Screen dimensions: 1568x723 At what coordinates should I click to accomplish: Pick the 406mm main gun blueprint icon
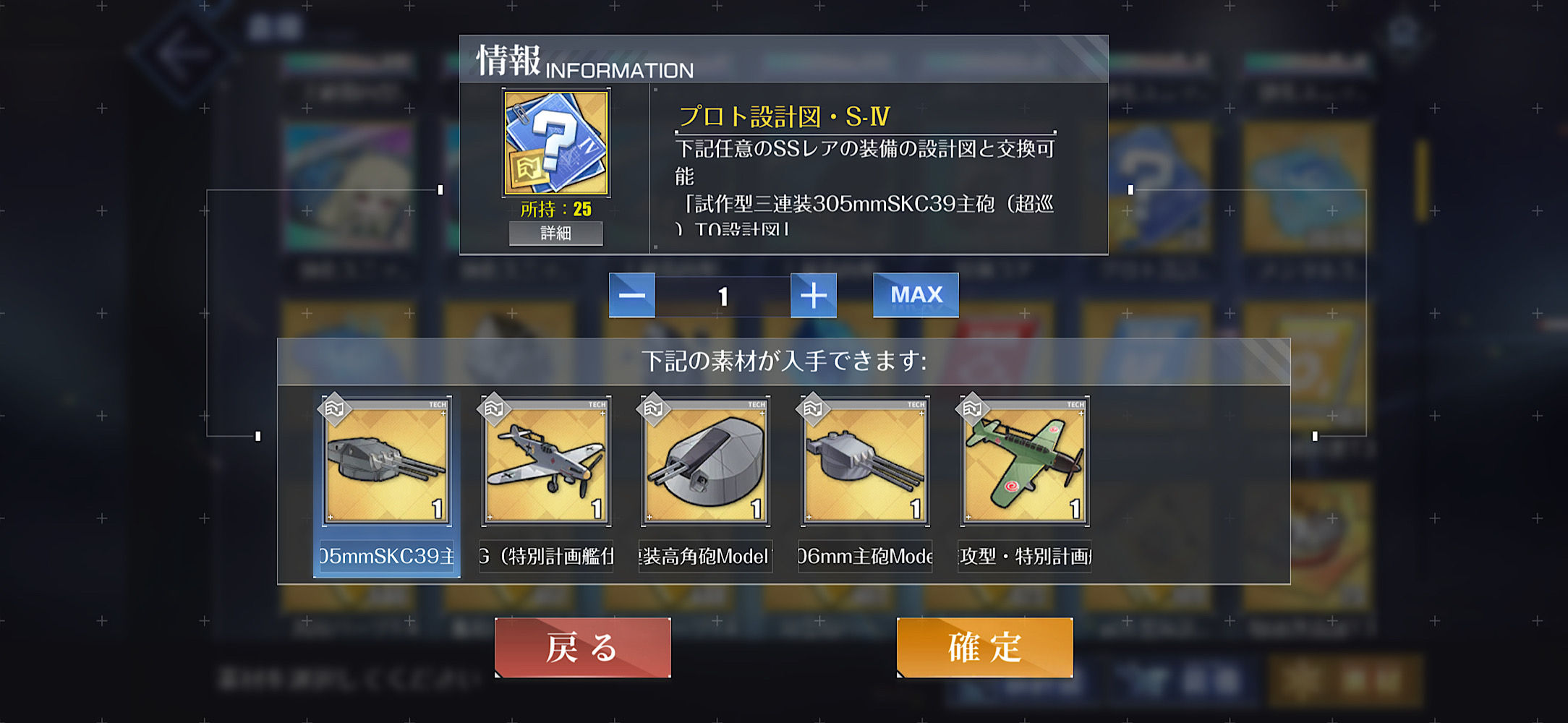pyautogui.click(x=866, y=461)
